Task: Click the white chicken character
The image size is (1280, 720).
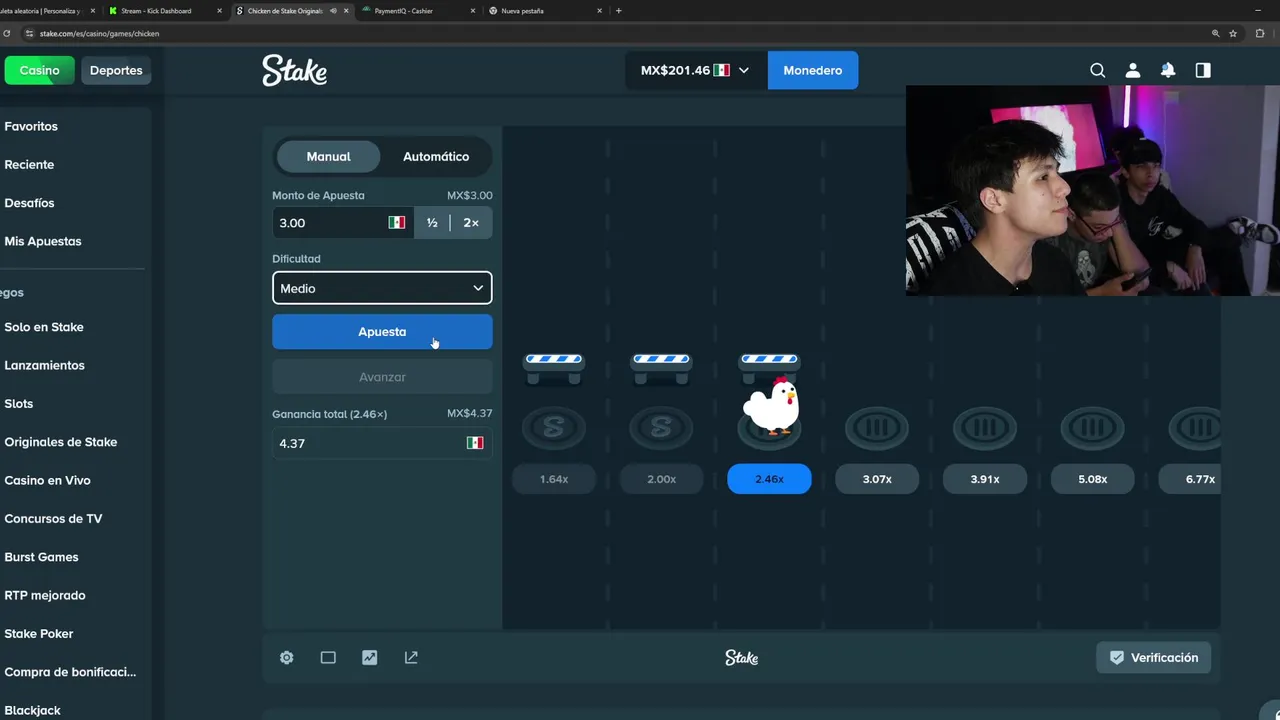Action: coord(771,405)
